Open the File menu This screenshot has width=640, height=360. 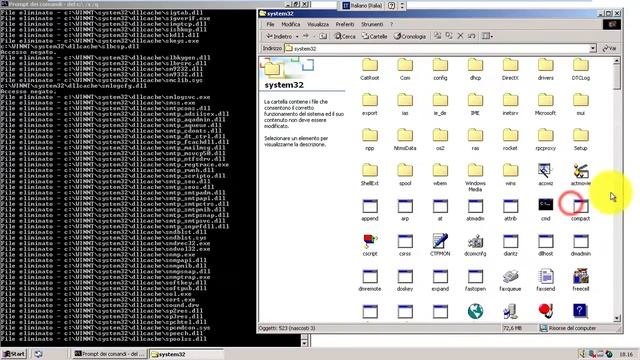270,24
